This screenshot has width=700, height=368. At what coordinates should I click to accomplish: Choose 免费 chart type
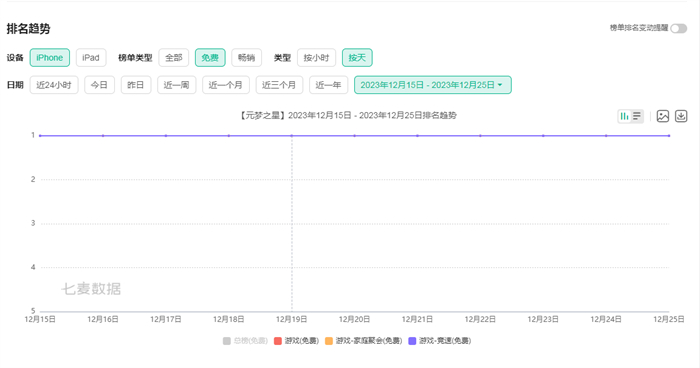(x=210, y=58)
